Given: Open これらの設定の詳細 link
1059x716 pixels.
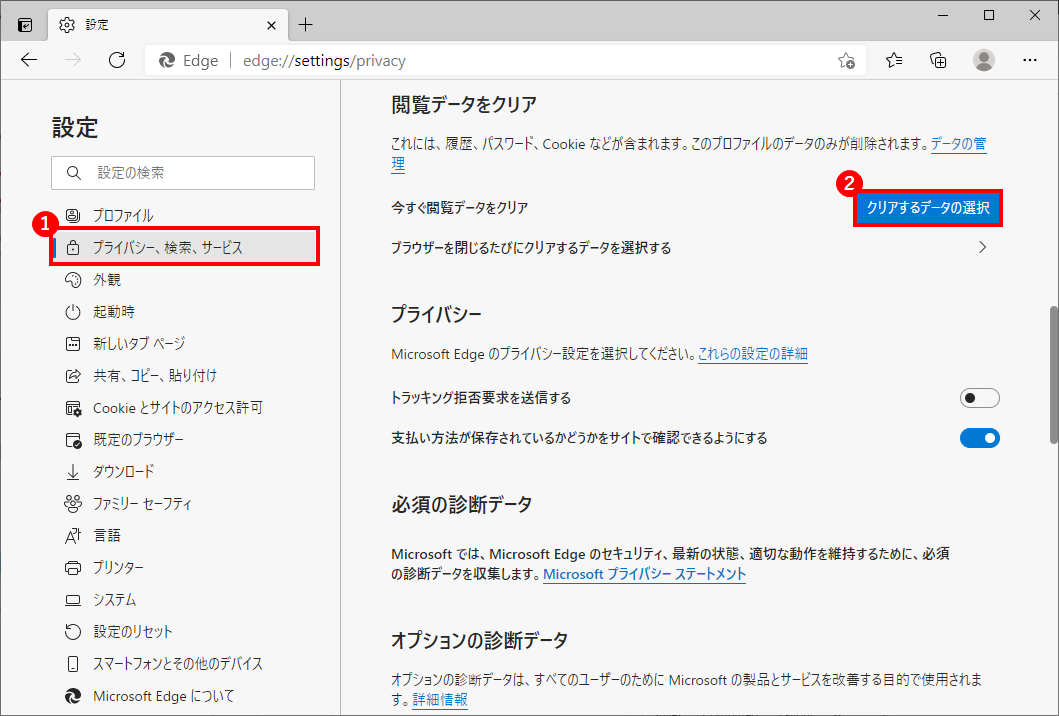Looking at the screenshot, I should click(752, 354).
